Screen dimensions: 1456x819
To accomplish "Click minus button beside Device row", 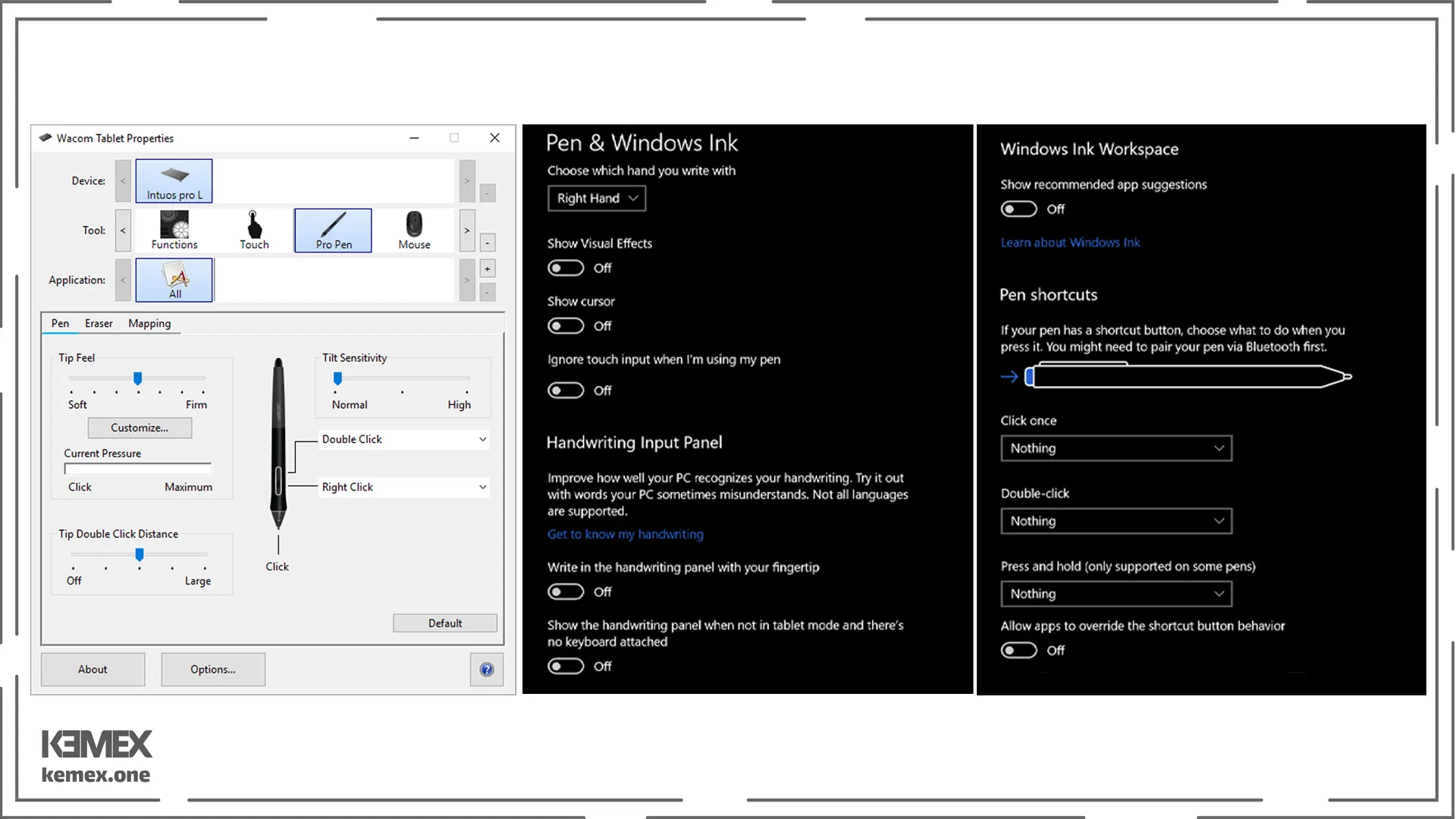I will (488, 193).
